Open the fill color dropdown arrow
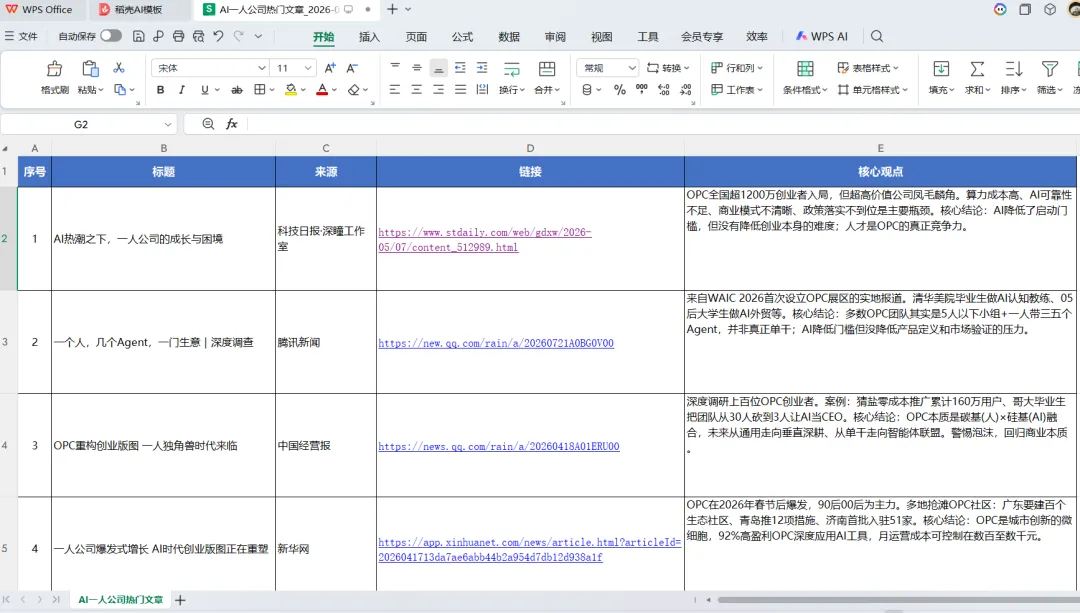This screenshot has width=1080, height=613. pos(303,90)
